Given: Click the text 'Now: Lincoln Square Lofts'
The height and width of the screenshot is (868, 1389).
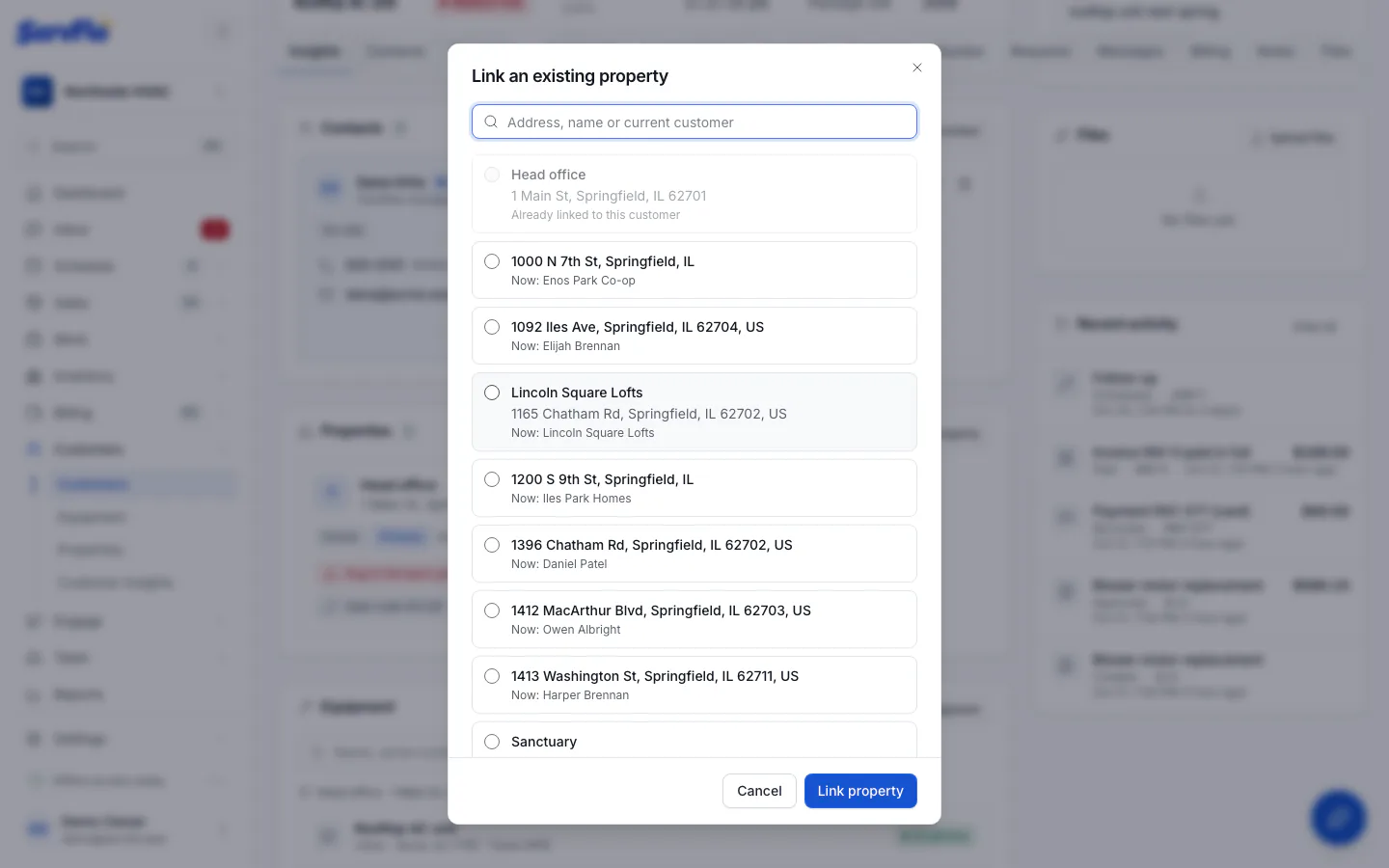Looking at the screenshot, I should pyautogui.click(x=583, y=433).
